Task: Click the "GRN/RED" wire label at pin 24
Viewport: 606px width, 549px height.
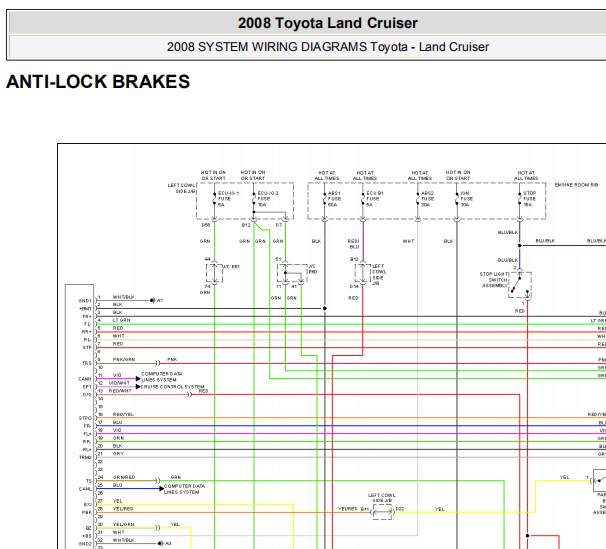Action: click(124, 477)
